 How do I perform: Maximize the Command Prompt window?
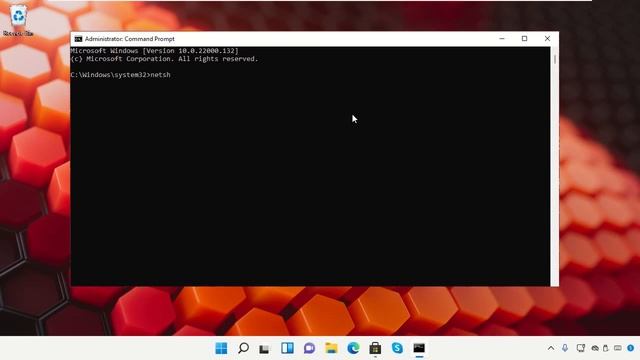524,39
